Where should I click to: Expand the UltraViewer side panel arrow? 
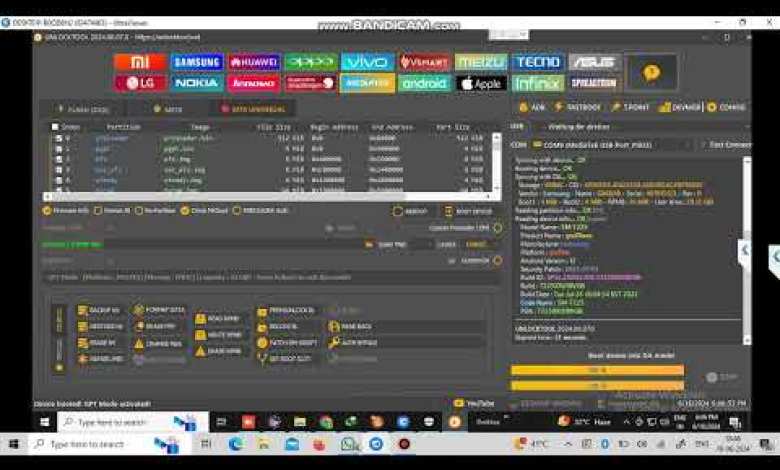[x=774, y=258]
